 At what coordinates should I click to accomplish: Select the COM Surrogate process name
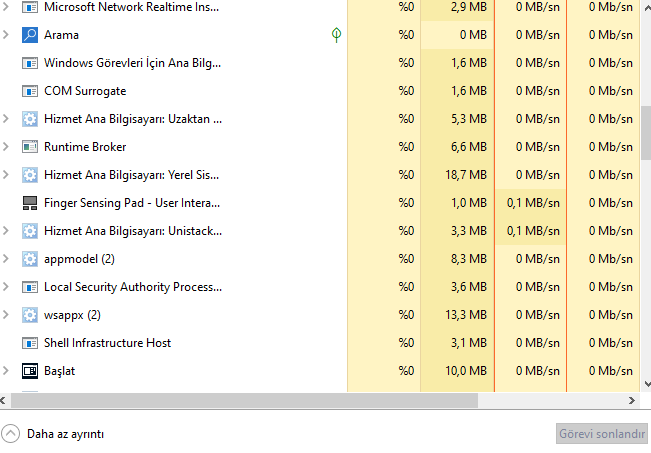pyautogui.click(x=85, y=91)
